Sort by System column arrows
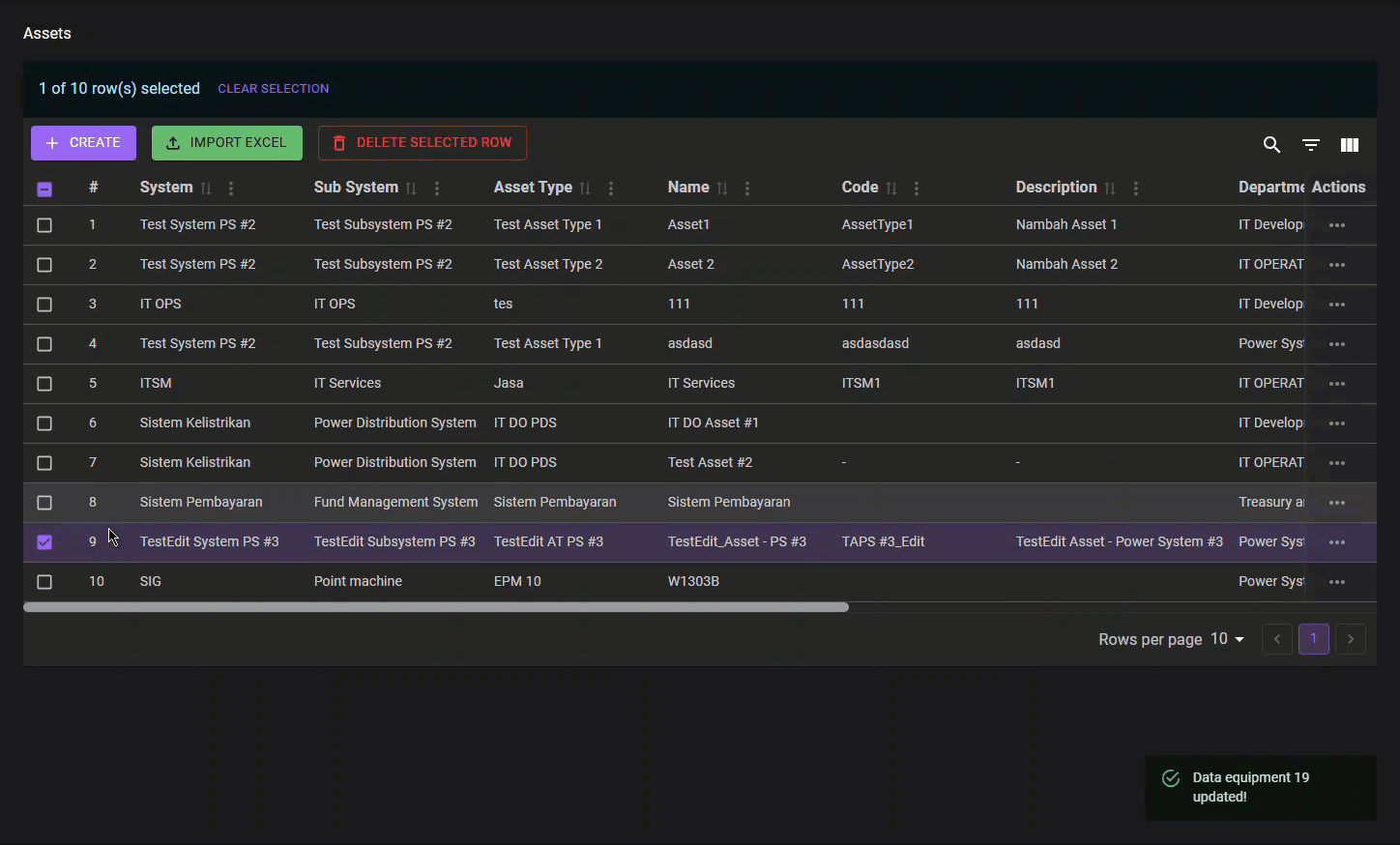The height and width of the screenshot is (845, 1400). tap(206, 189)
